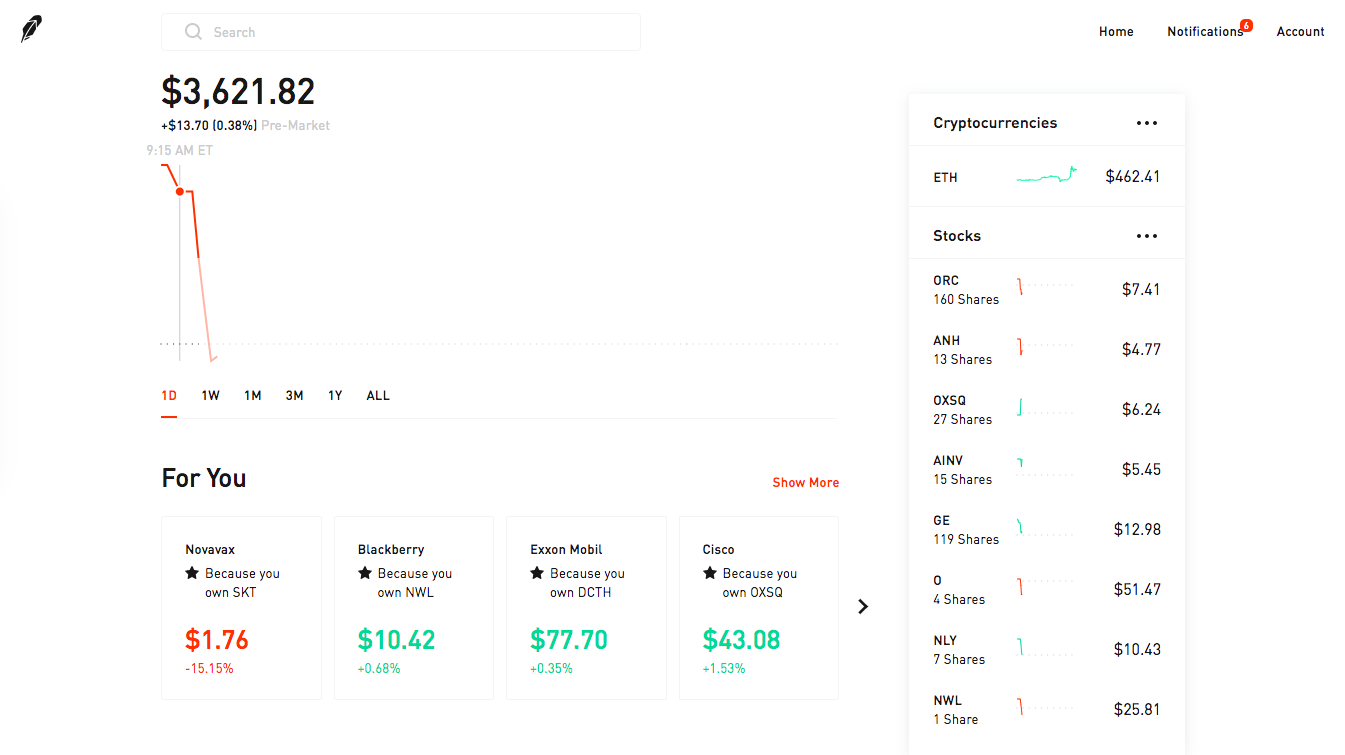
Task: Open the Stocks three-dot menu
Action: pyautogui.click(x=1147, y=236)
